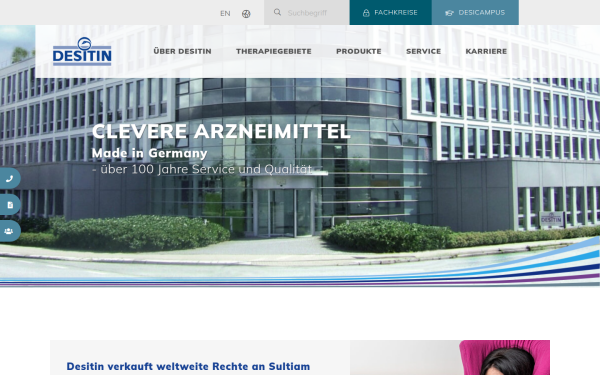Open the globe country selector icon
Viewport: 600px width, 375px height.
pos(246,14)
